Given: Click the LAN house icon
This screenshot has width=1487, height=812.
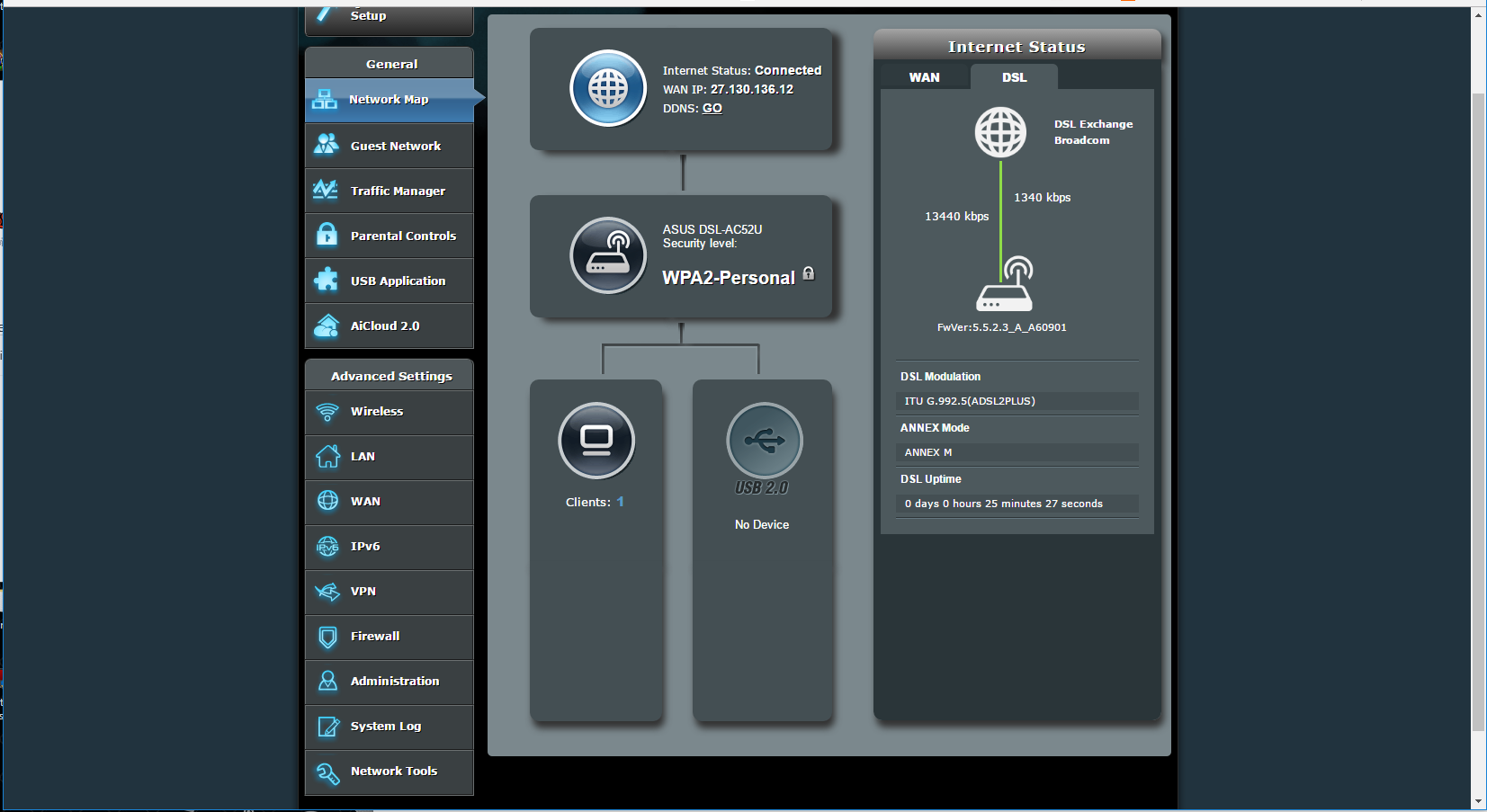Looking at the screenshot, I should 327,457.
